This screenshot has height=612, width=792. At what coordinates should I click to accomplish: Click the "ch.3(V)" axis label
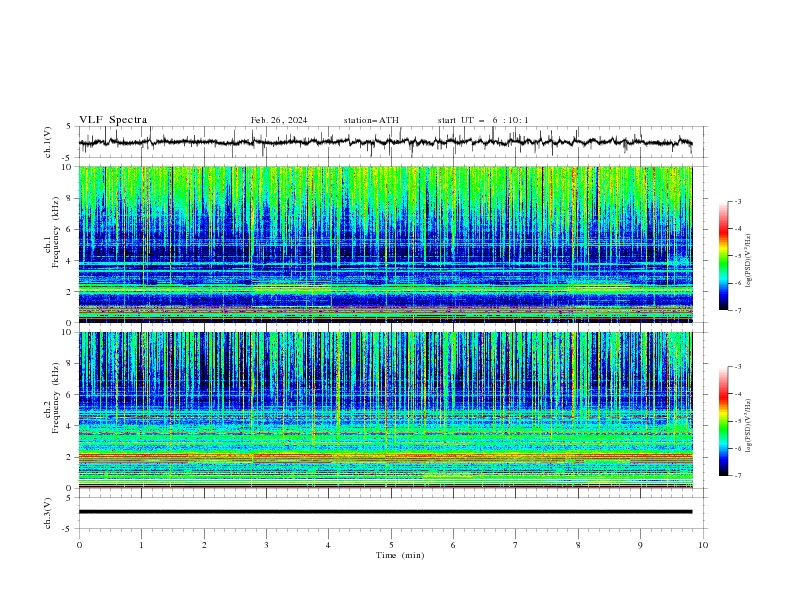tap(48, 513)
